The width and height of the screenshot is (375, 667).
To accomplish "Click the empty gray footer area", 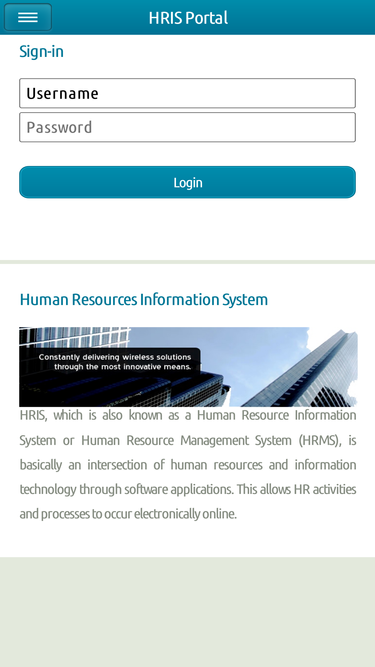I will point(188,612).
